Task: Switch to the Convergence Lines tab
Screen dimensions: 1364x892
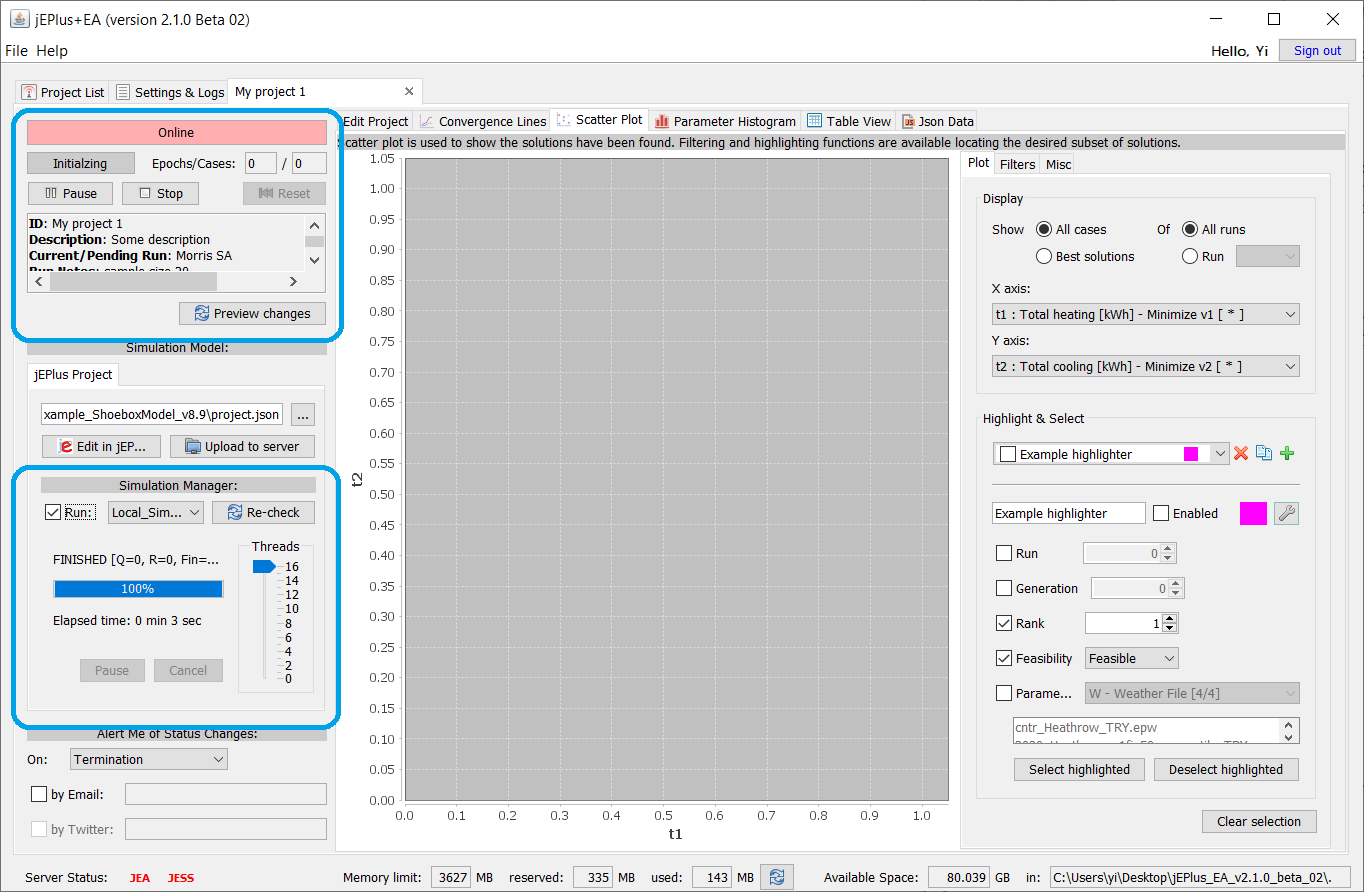Action: click(x=483, y=121)
